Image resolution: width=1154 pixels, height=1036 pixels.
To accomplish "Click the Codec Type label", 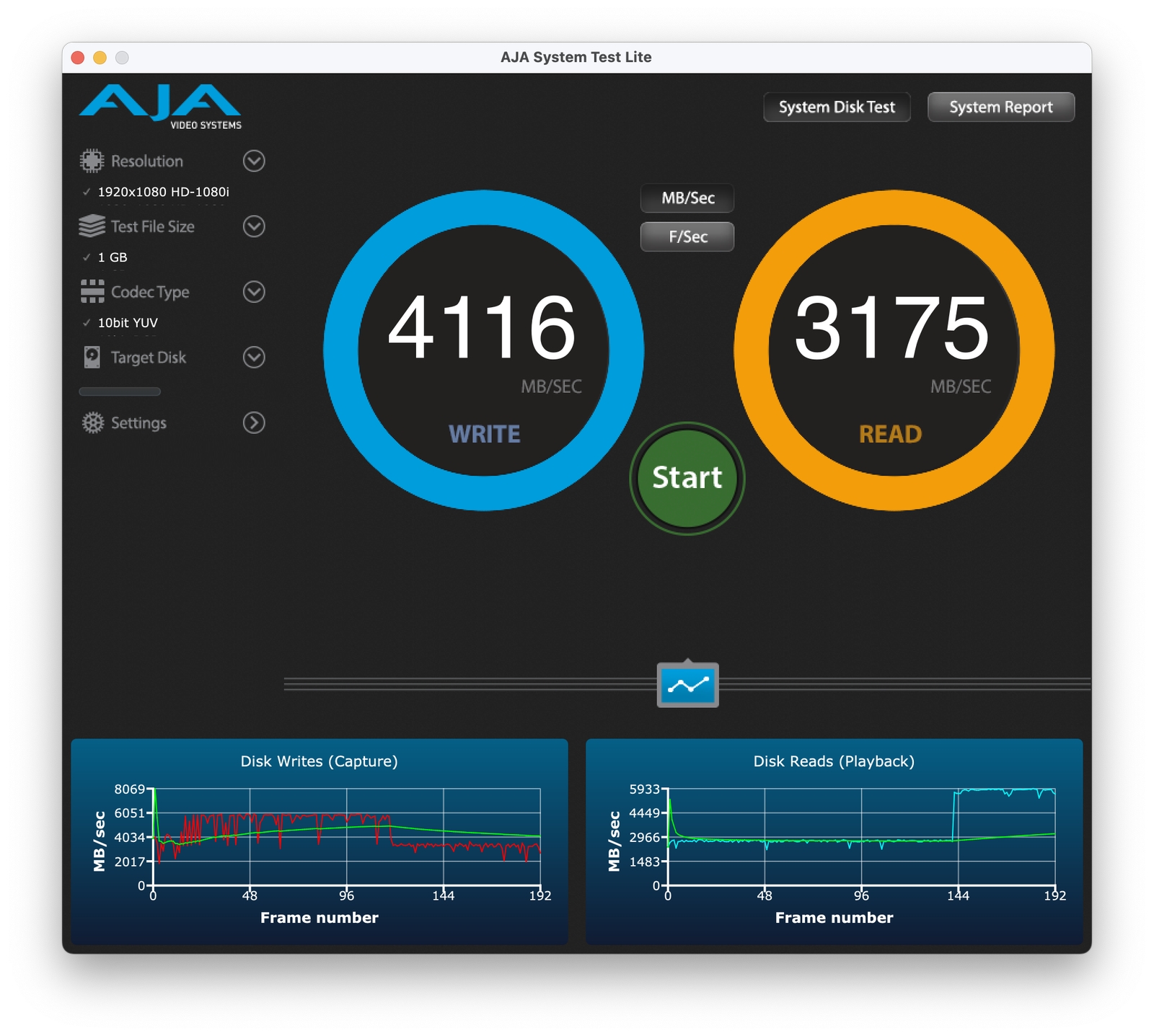I will (x=150, y=292).
